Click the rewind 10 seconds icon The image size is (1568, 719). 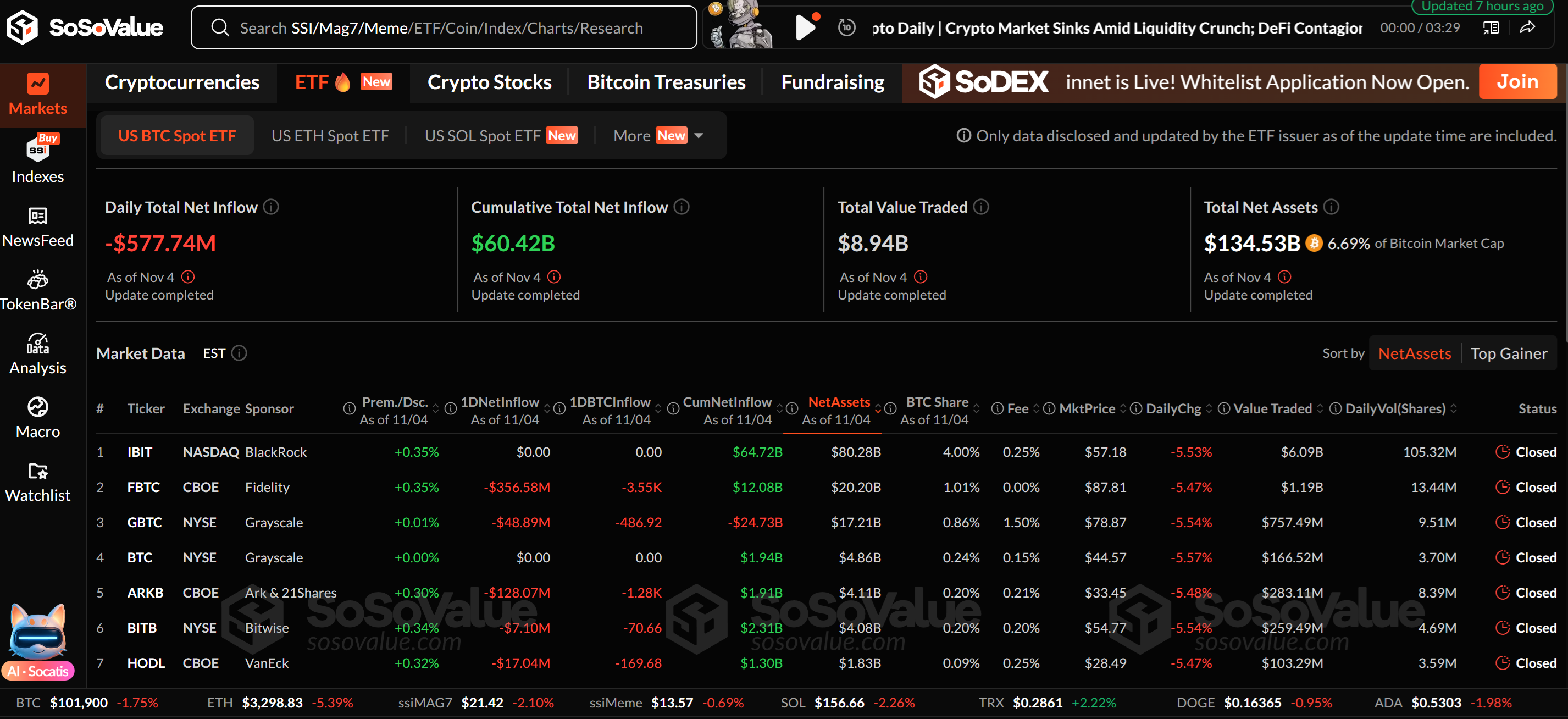click(x=846, y=27)
